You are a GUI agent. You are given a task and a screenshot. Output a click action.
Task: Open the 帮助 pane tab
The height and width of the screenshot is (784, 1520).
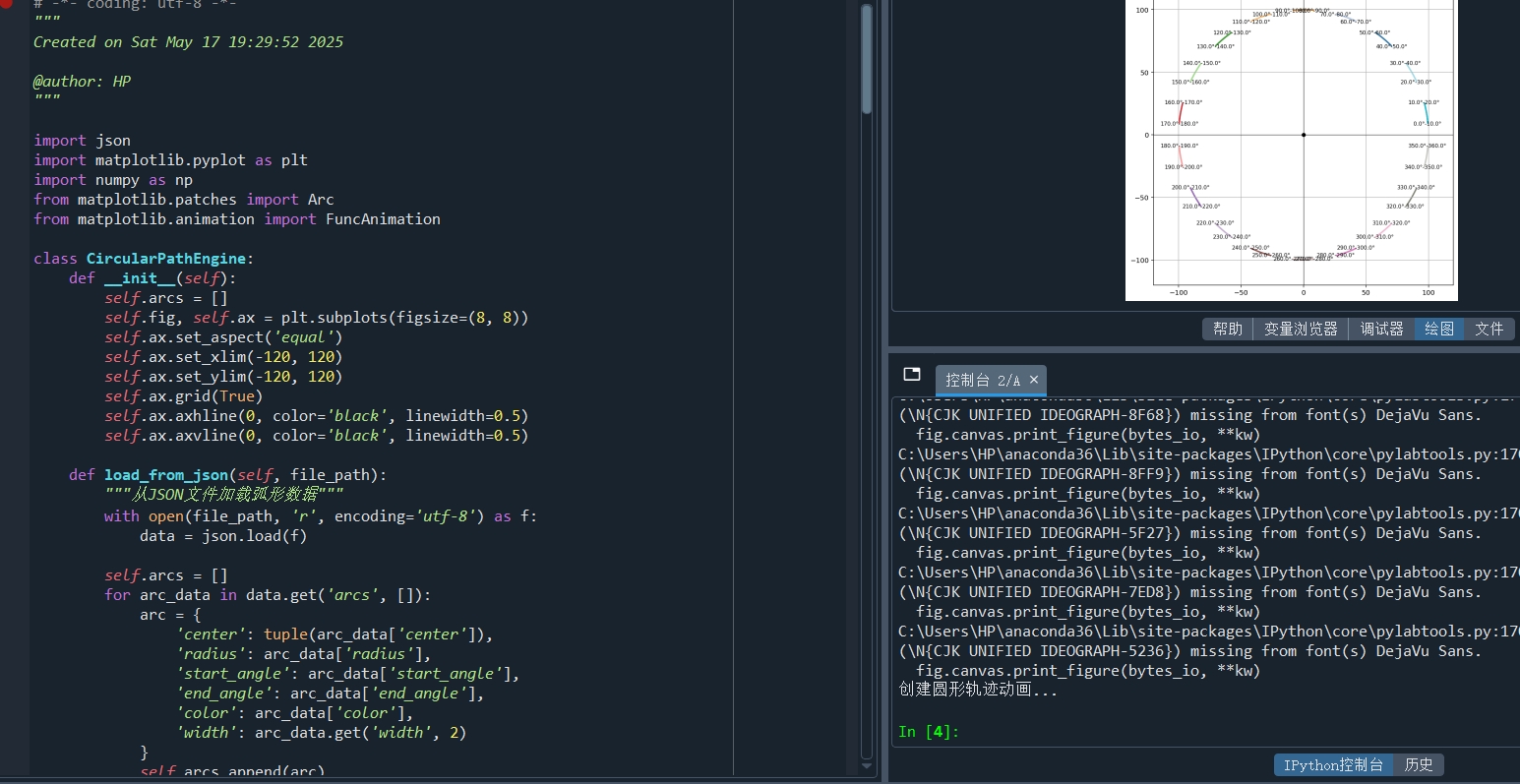click(1228, 330)
